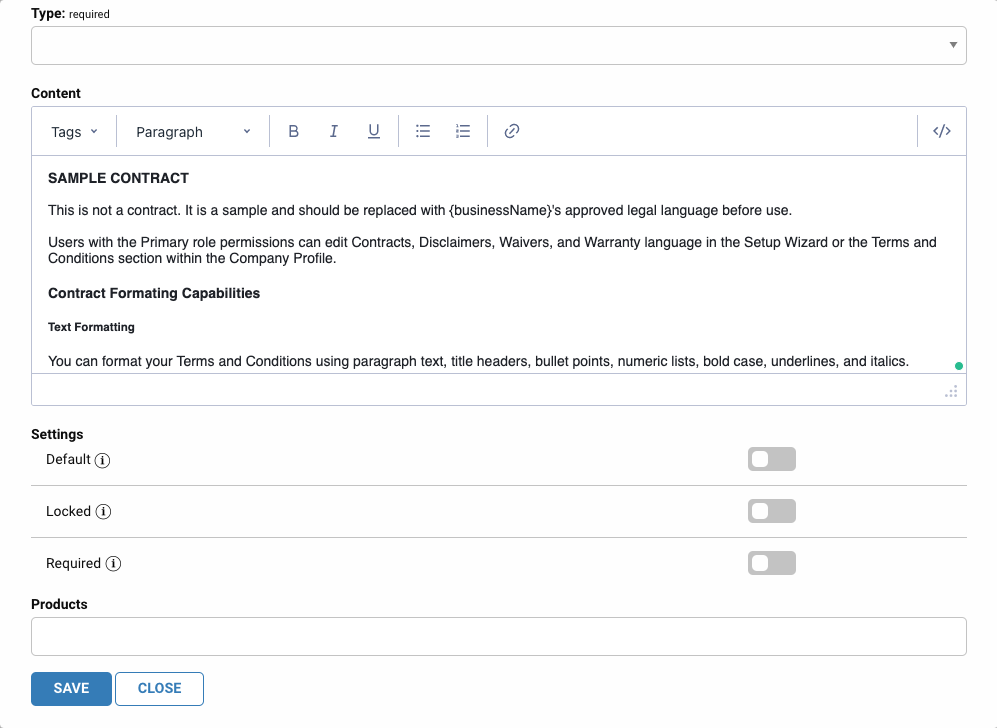Toggle the Default setting switch

[771, 459]
